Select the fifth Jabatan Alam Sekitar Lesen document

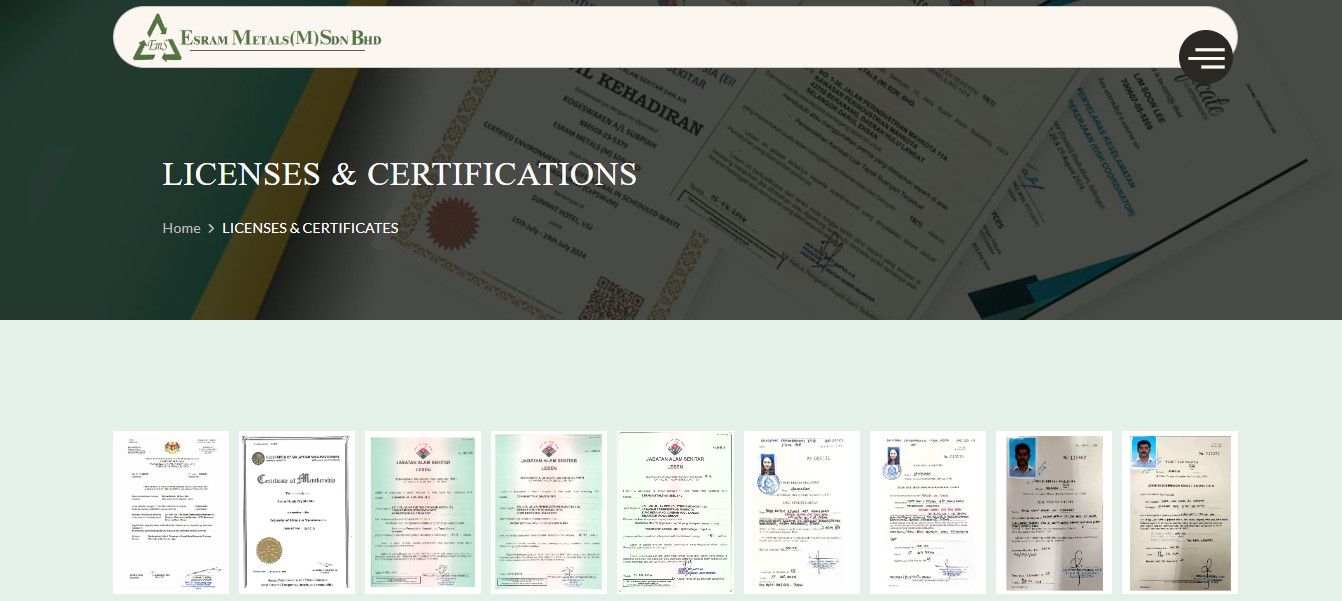[x=675, y=511]
